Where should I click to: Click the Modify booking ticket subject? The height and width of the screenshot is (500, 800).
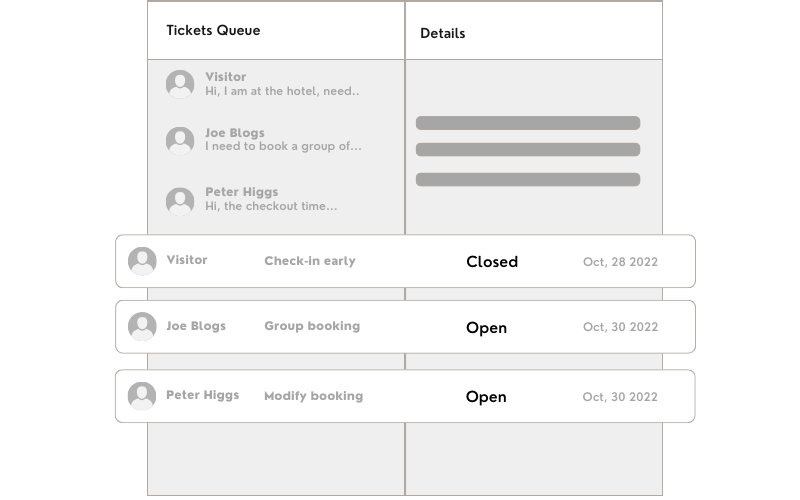pos(313,396)
